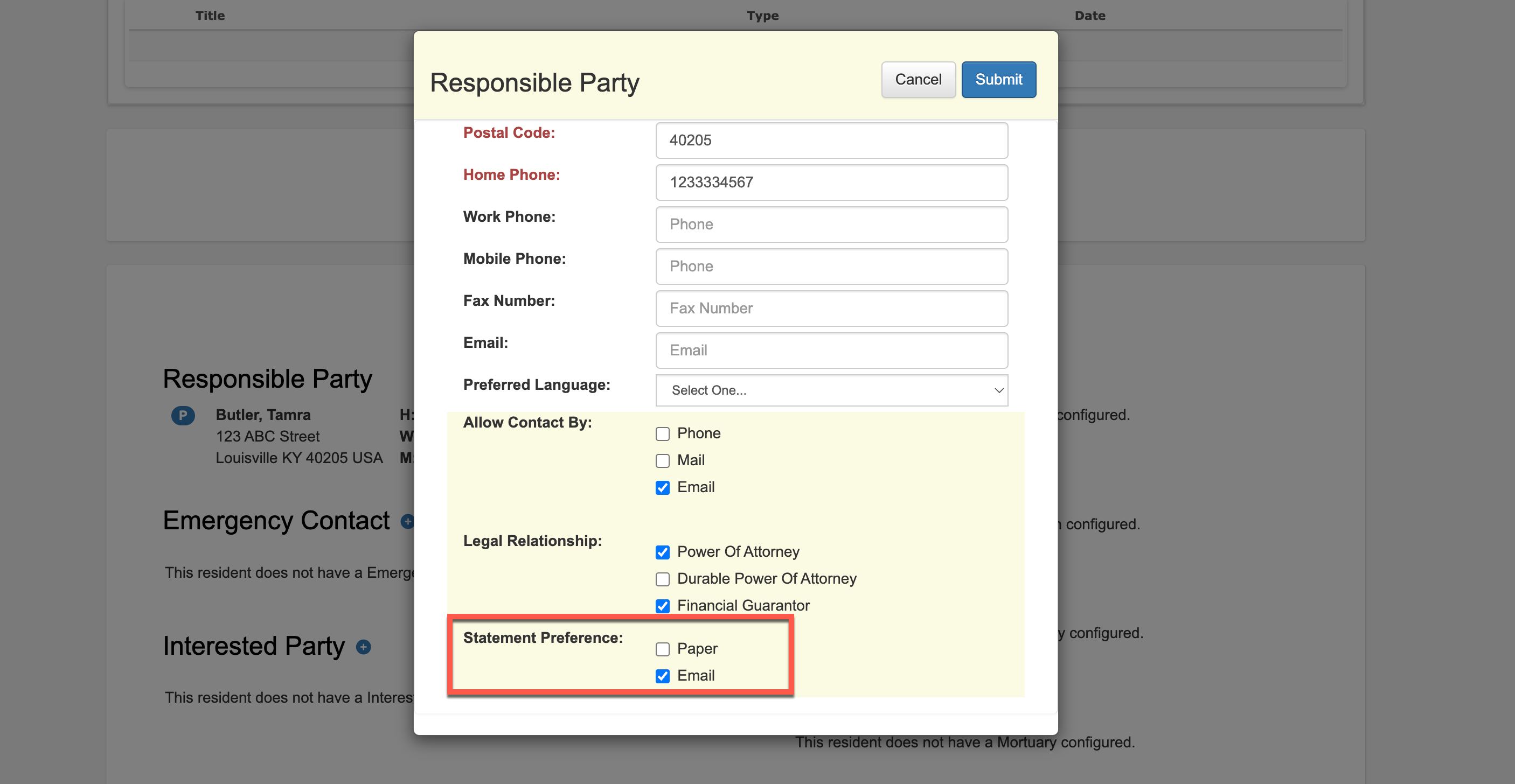Viewport: 1515px width, 784px height.
Task: Check the Mail contact option
Action: tap(662, 461)
